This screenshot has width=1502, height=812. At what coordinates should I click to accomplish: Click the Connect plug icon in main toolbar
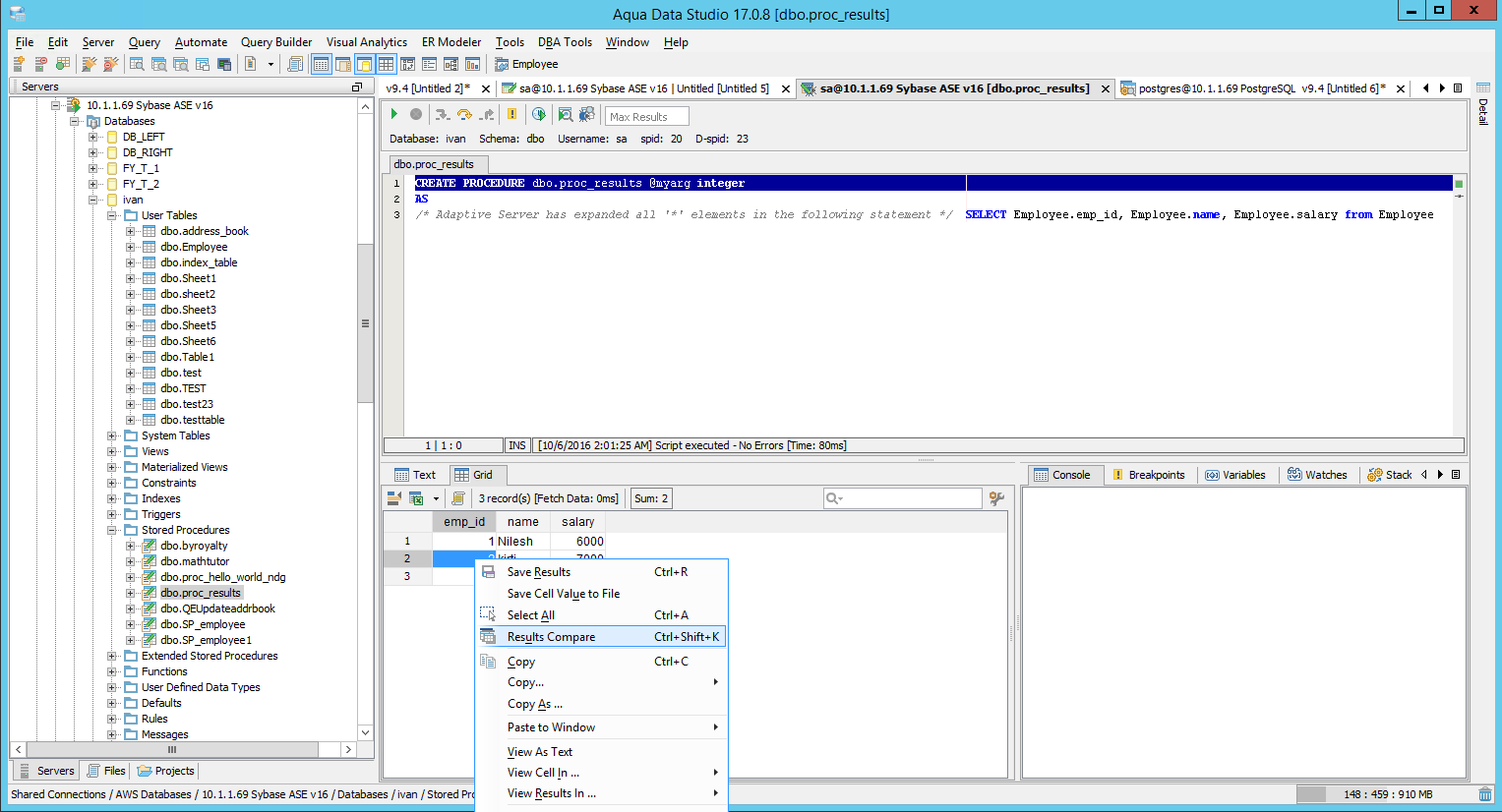tap(89, 64)
